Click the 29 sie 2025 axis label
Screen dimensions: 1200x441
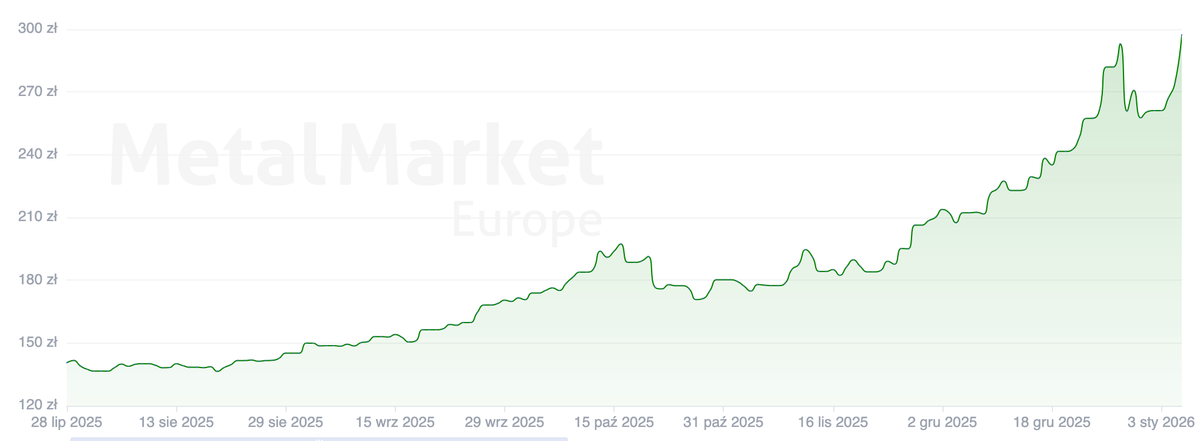coord(285,422)
